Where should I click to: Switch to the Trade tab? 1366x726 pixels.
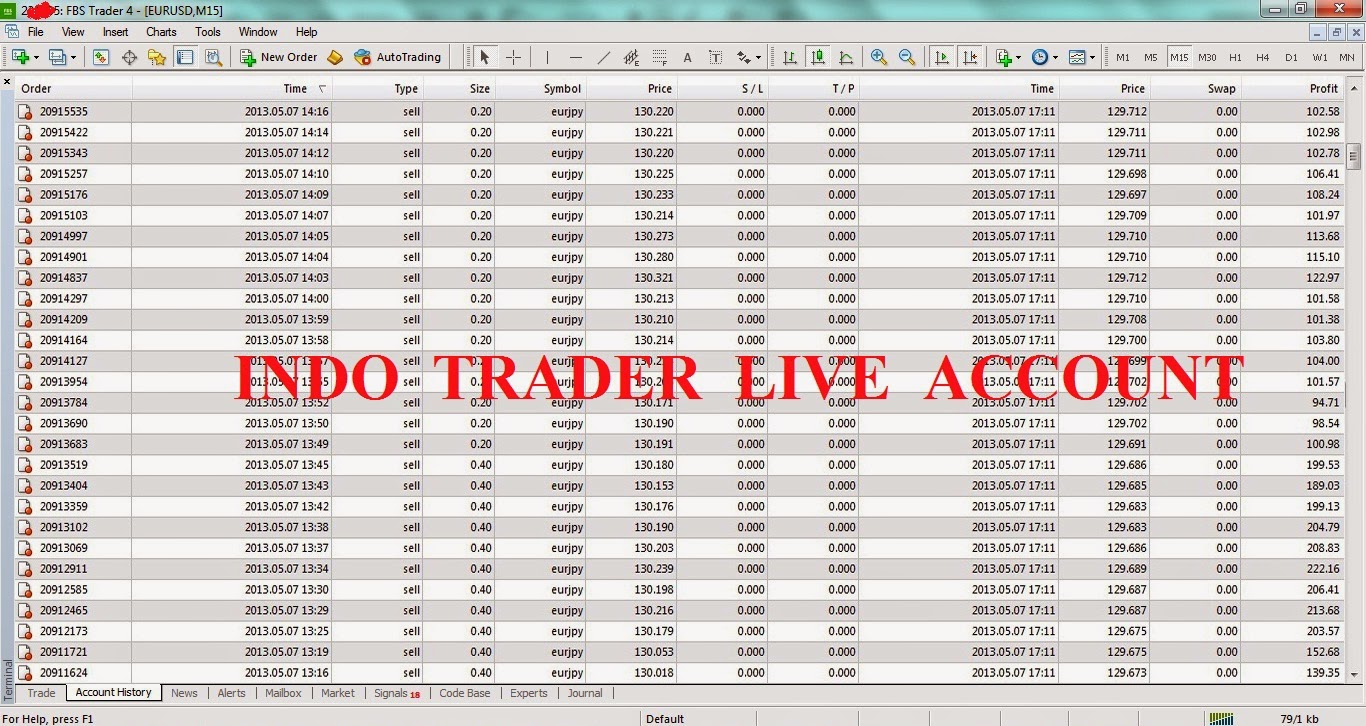[41, 693]
